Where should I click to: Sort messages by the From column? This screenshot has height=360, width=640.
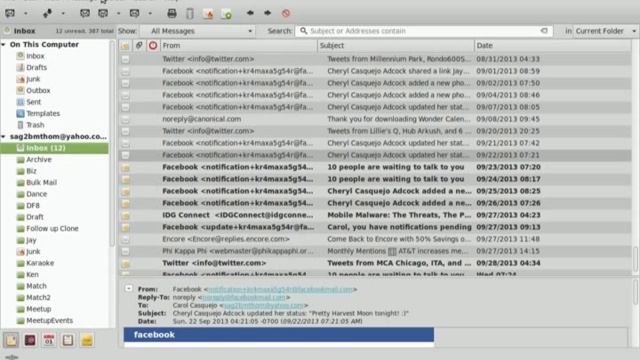point(239,46)
